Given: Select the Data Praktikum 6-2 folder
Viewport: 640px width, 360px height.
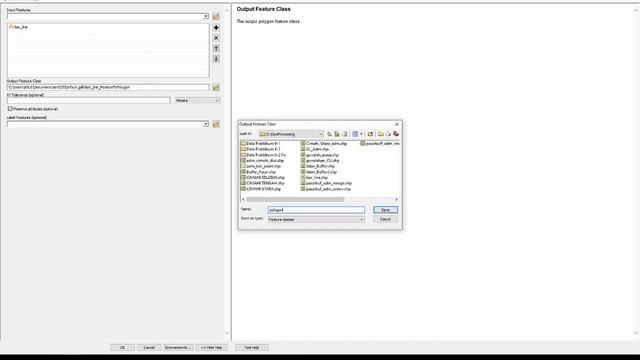Looking at the screenshot, I should (x=260, y=149).
